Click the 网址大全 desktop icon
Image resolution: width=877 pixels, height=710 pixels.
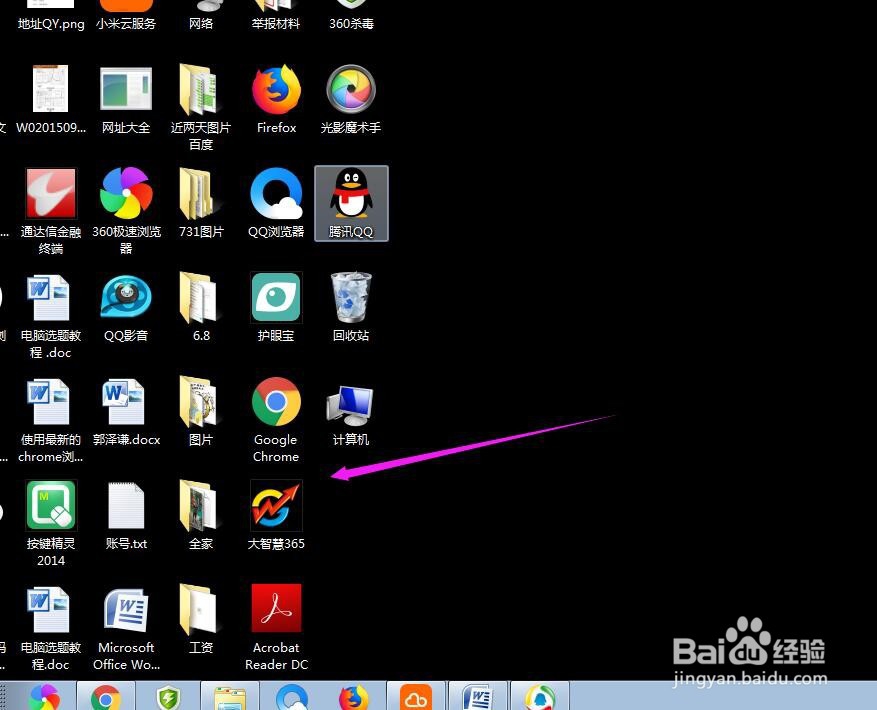(x=126, y=100)
